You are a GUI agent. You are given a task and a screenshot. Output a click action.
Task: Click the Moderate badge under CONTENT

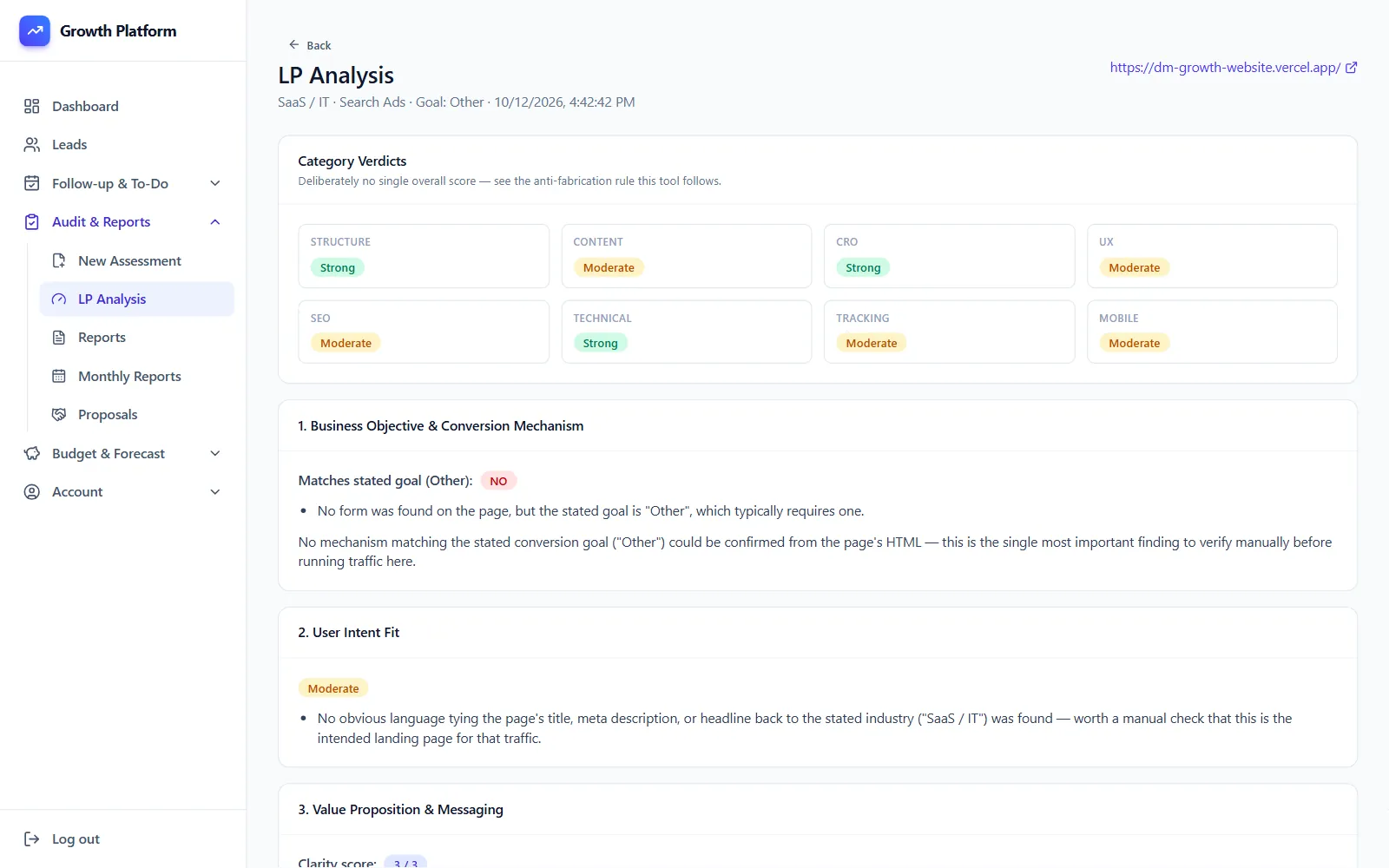coord(609,267)
